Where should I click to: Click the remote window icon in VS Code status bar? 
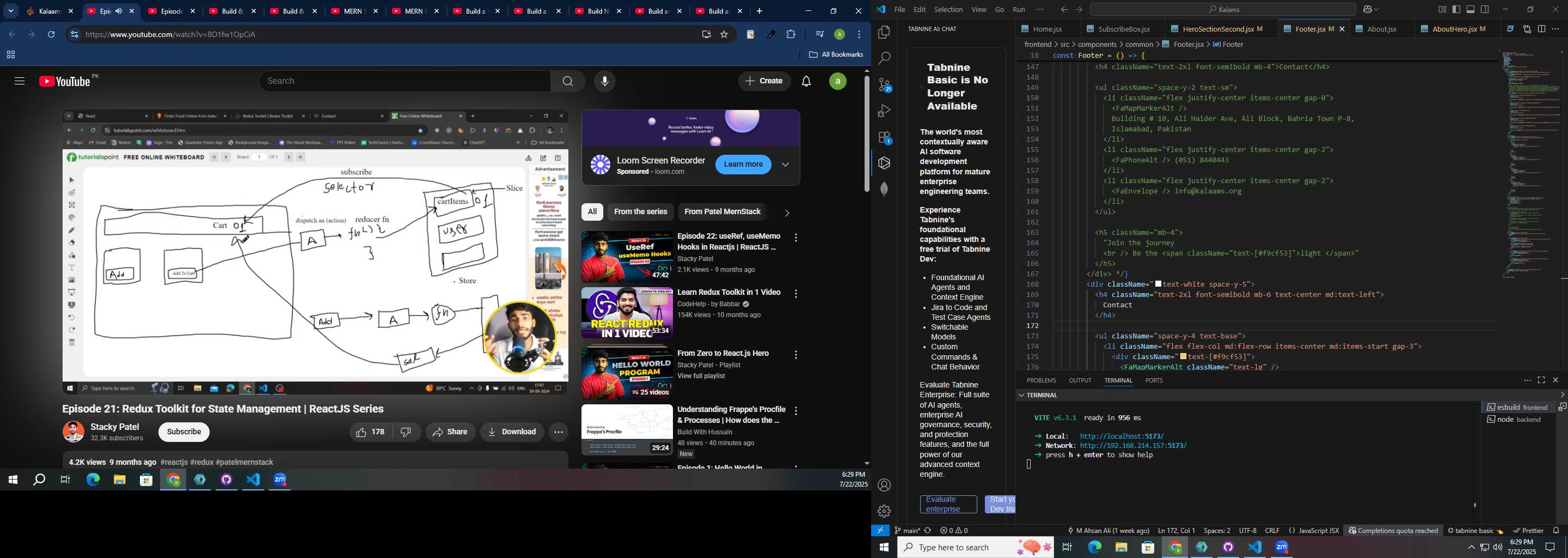pos(880,531)
